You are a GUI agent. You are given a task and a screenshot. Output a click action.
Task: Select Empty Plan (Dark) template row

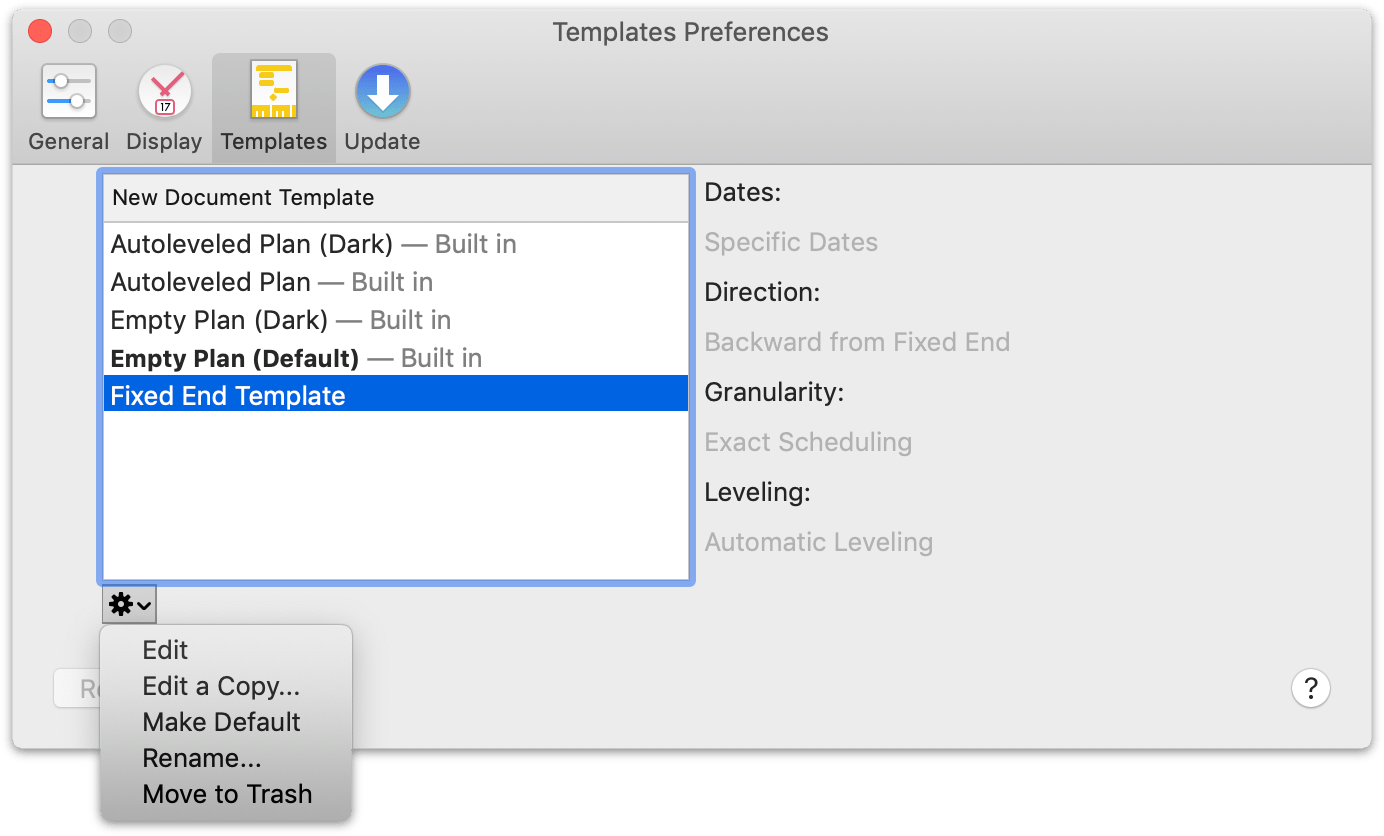tap(396, 320)
